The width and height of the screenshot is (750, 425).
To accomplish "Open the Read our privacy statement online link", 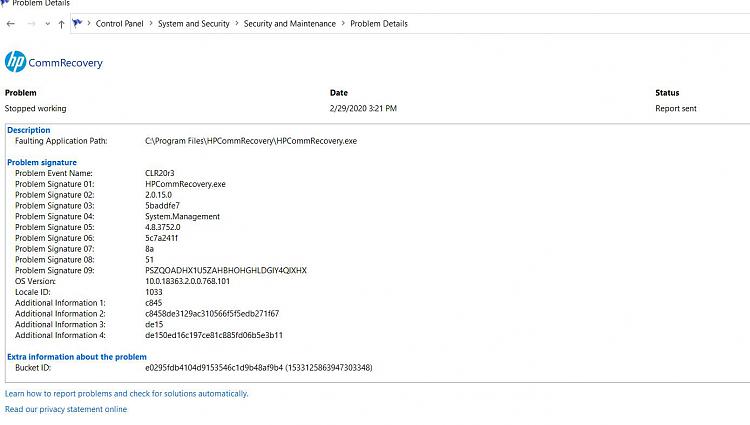I will [66, 409].
